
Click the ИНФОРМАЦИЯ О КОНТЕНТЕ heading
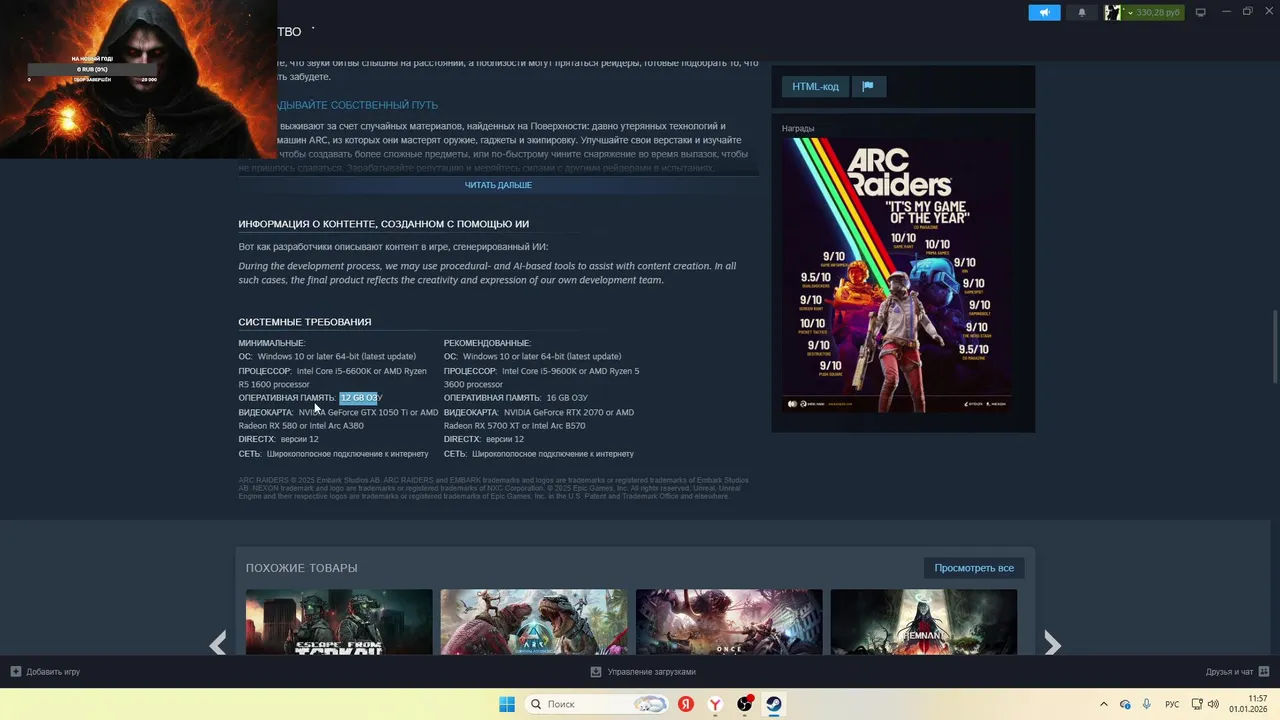384,224
